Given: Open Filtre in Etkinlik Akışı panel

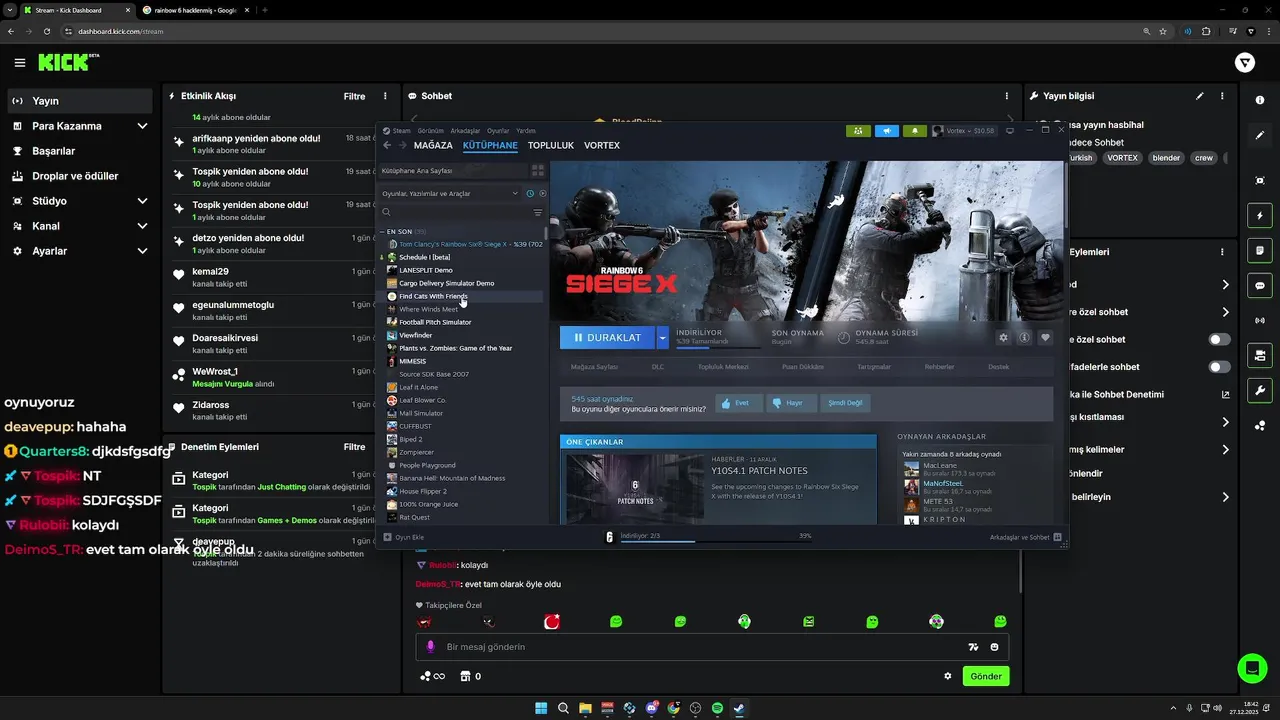Looking at the screenshot, I should pyautogui.click(x=354, y=96).
